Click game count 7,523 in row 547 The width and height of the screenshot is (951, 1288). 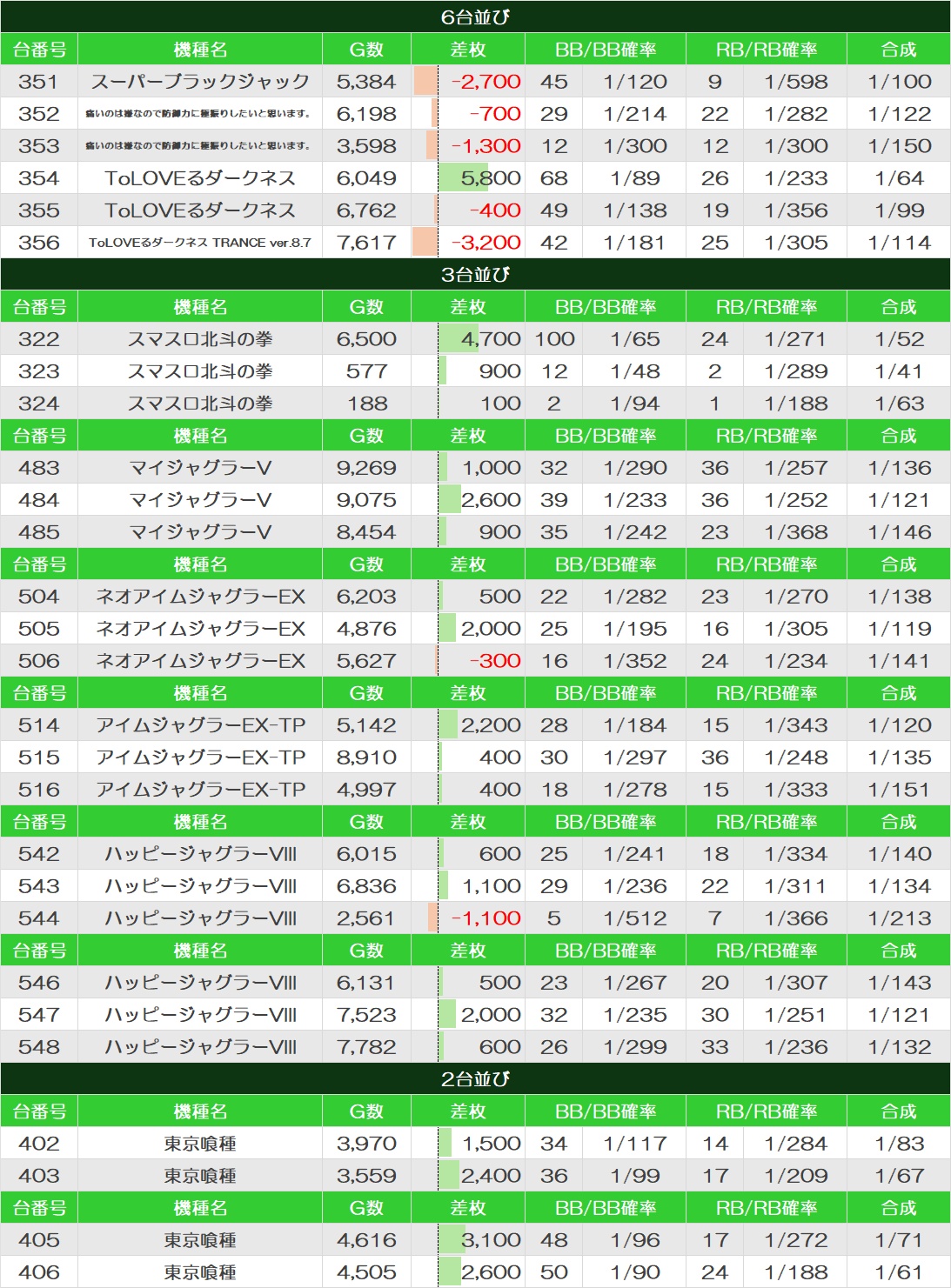pos(366,1014)
